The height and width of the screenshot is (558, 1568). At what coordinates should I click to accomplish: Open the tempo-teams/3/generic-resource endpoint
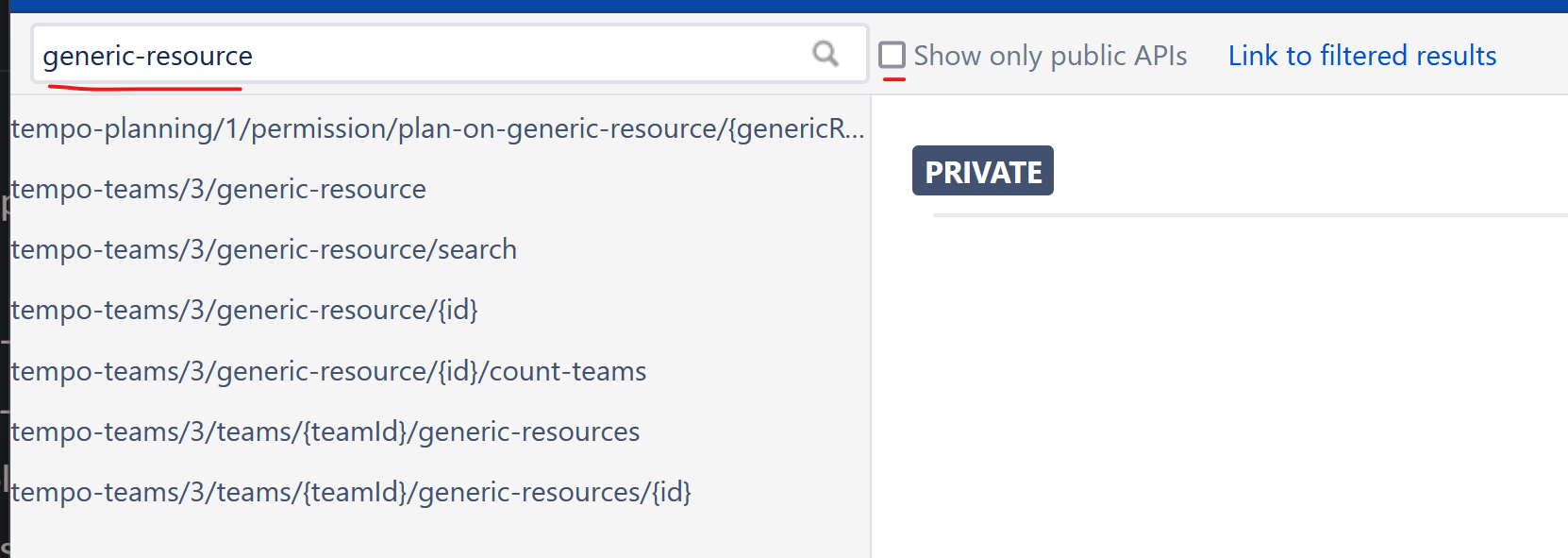[219, 189]
